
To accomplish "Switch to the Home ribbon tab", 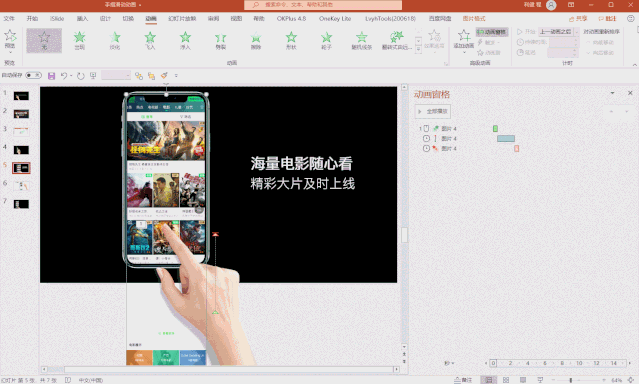I will click(x=32, y=19).
